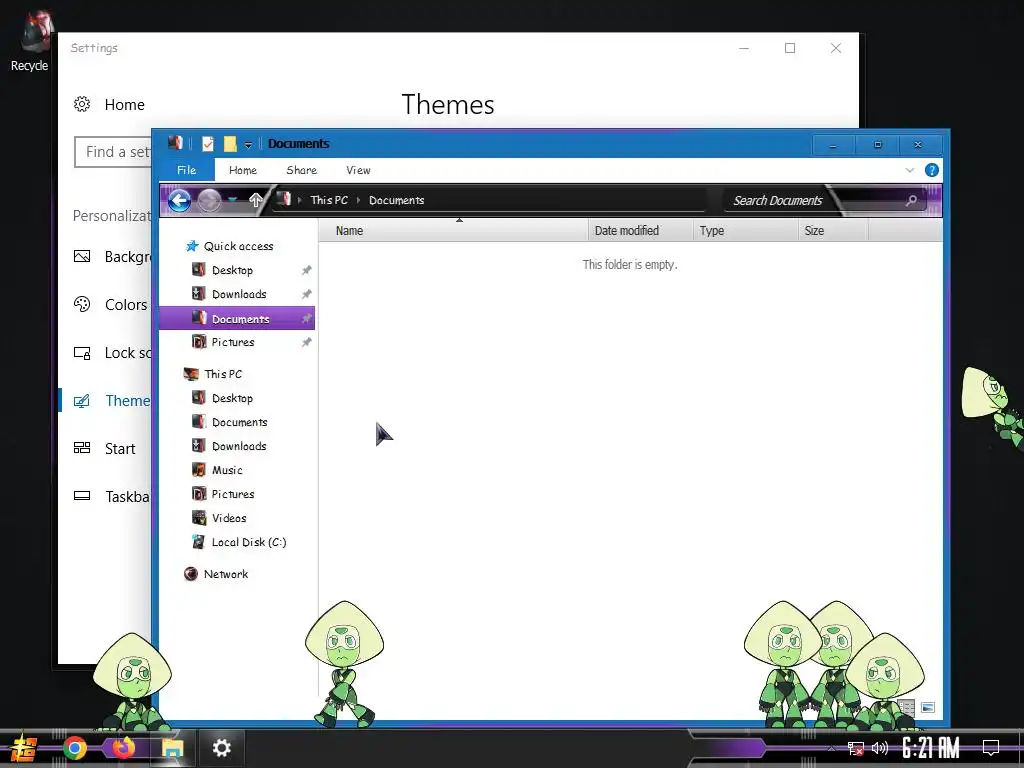Open the File menu tab
The width and height of the screenshot is (1024, 768).
pos(187,170)
